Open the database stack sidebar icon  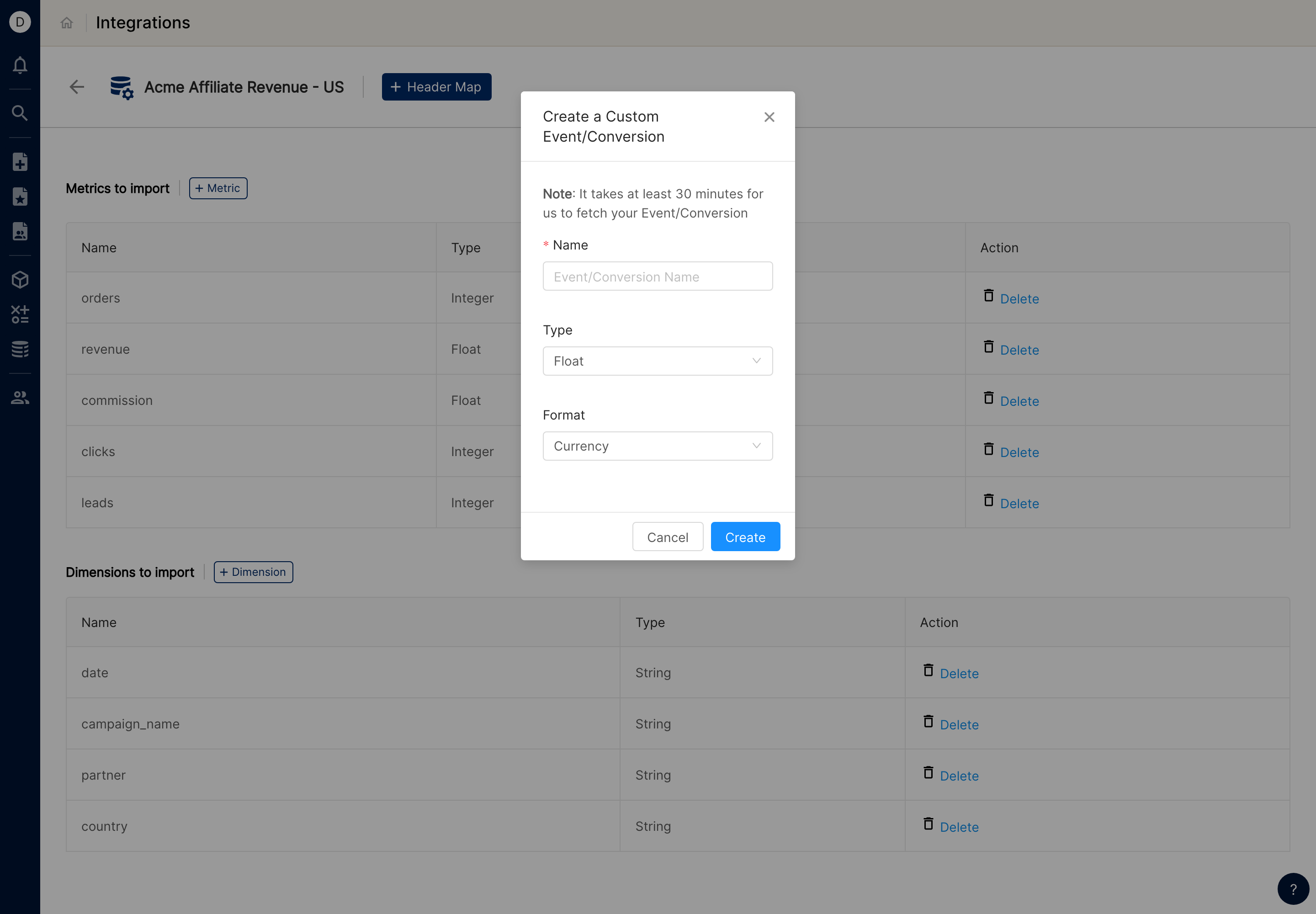click(20, 349)
